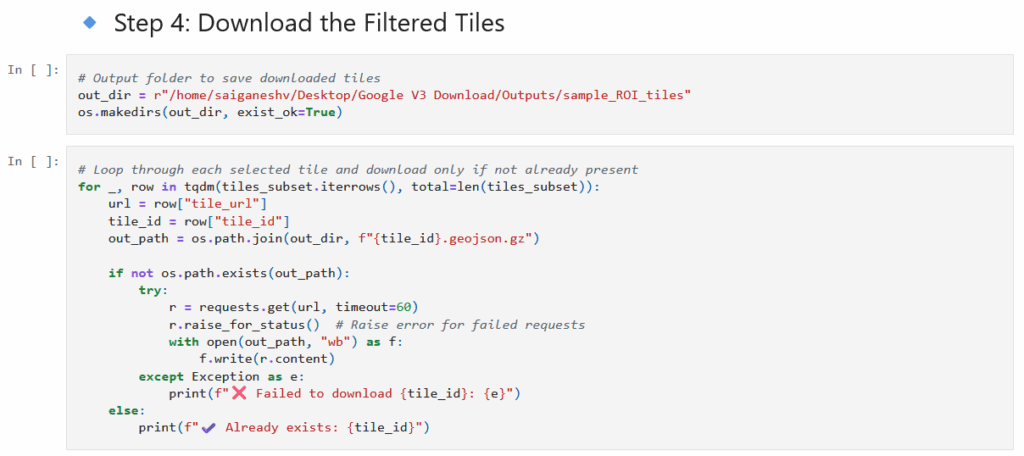Click the red cross emoji in print statement
The width and height of the screenshot is (1024, 456).
click(239, 393)
